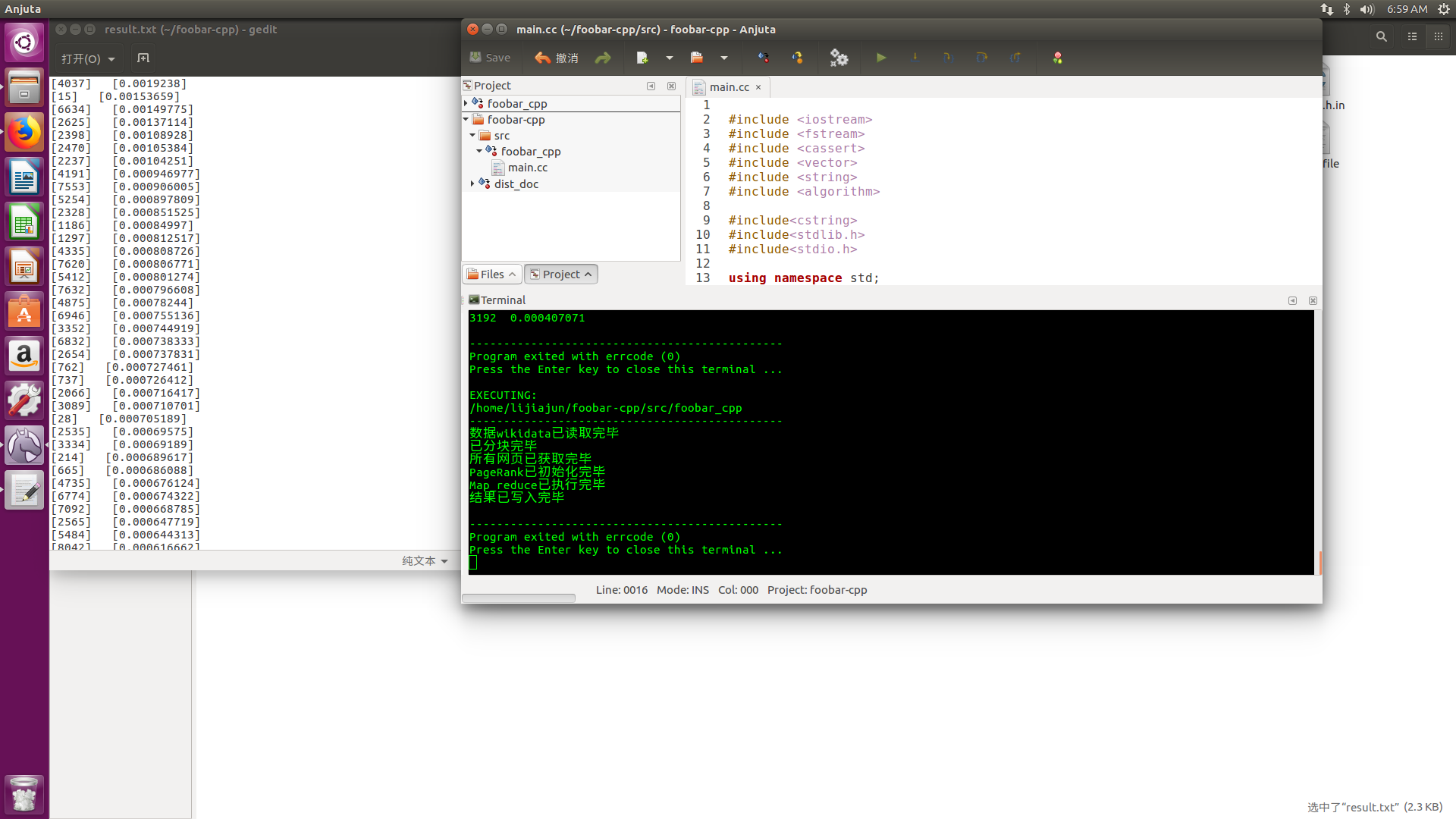Click the Build project gears icon

(839, 58)
